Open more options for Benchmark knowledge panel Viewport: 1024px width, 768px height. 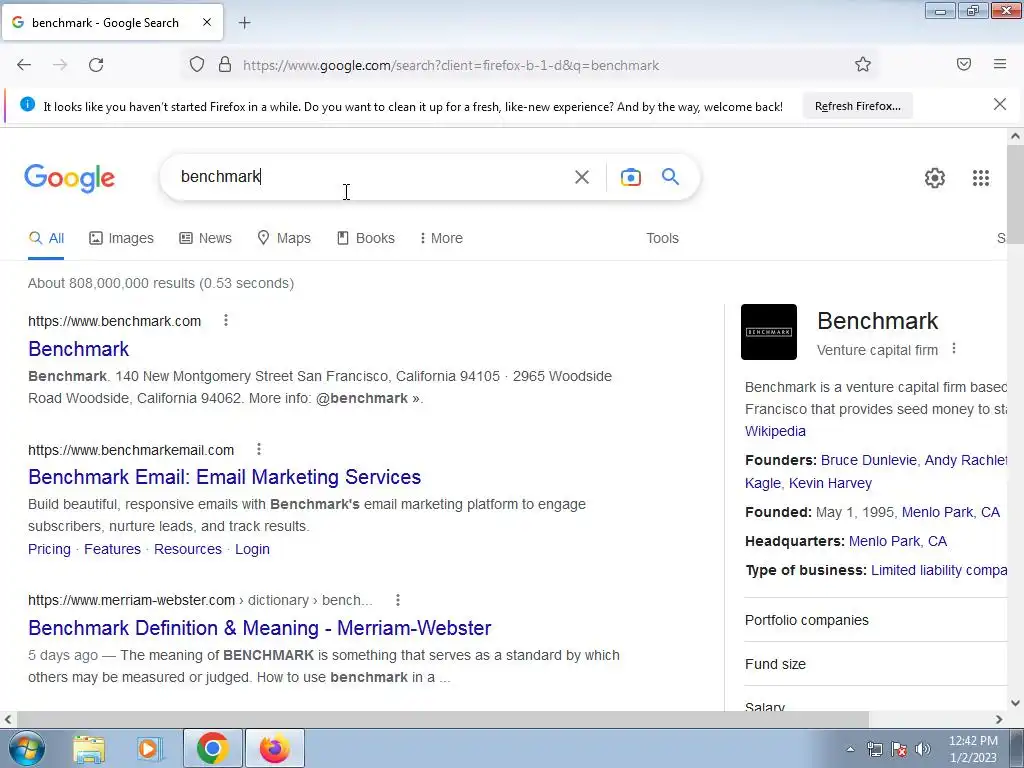[953, 349]
